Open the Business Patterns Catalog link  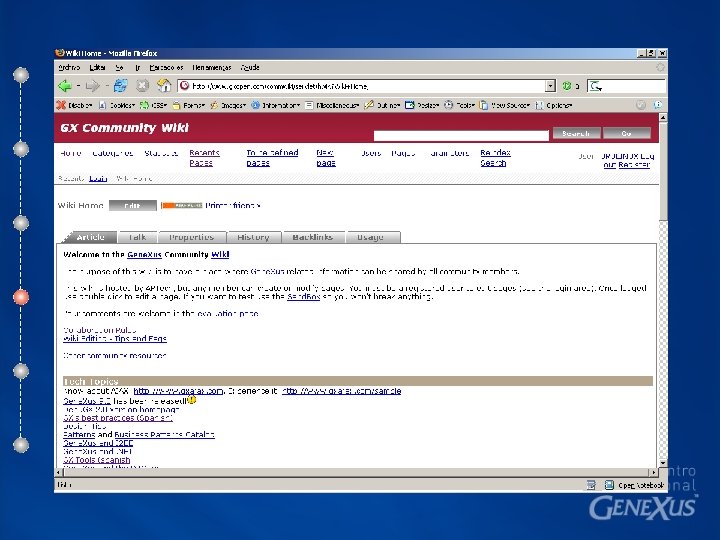point(164,434)
